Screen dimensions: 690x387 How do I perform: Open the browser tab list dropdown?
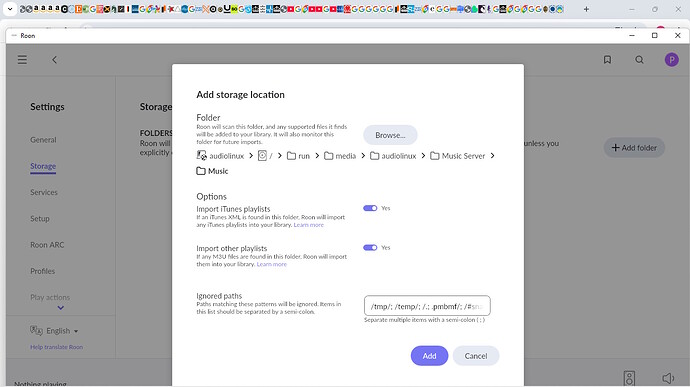(x=10, y=9)
